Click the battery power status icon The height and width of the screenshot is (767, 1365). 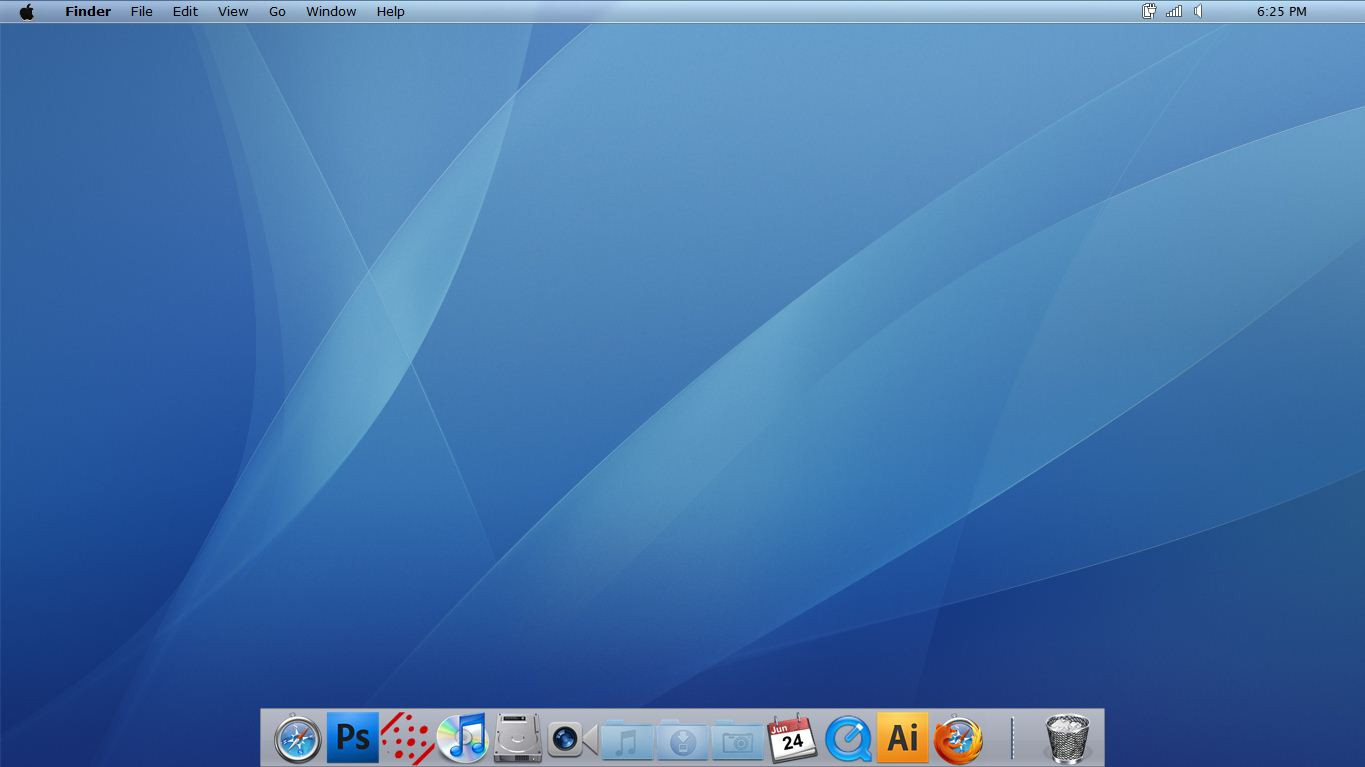(x=1150, y=12)
